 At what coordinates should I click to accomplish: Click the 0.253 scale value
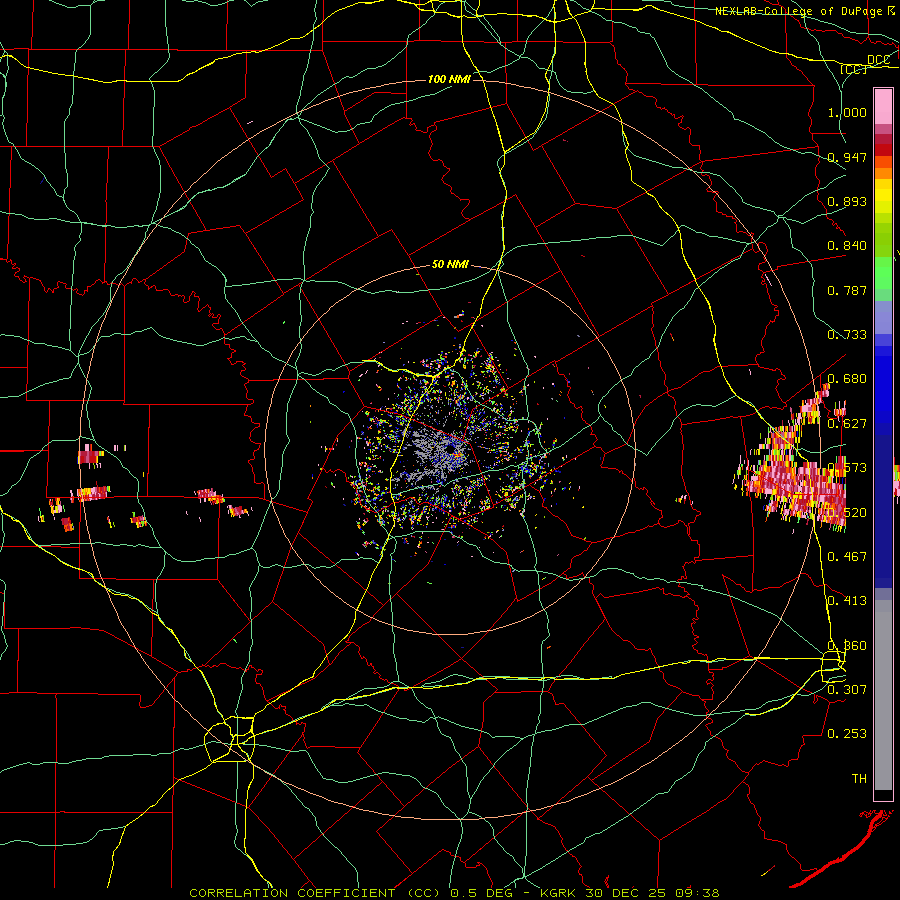(847, 734)
